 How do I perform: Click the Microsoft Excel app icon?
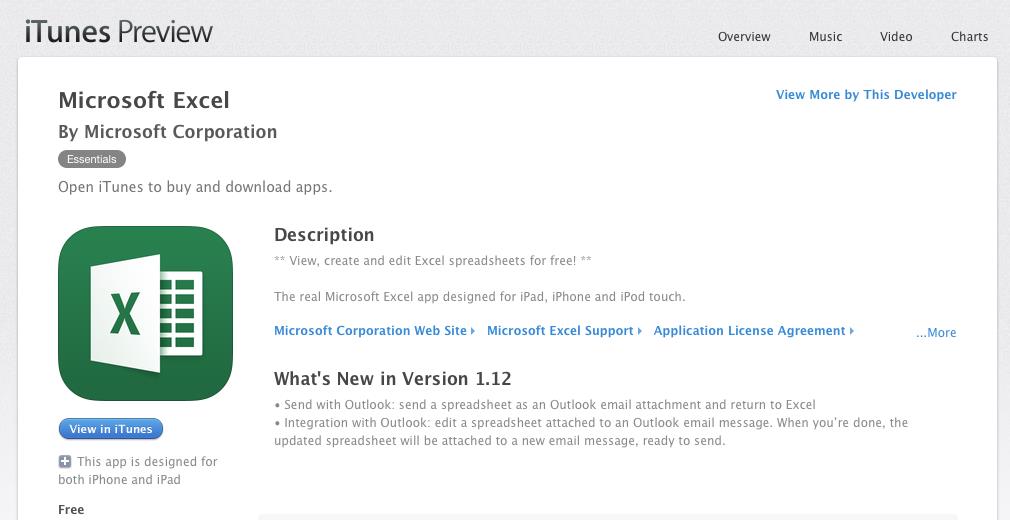coord(146,313)
